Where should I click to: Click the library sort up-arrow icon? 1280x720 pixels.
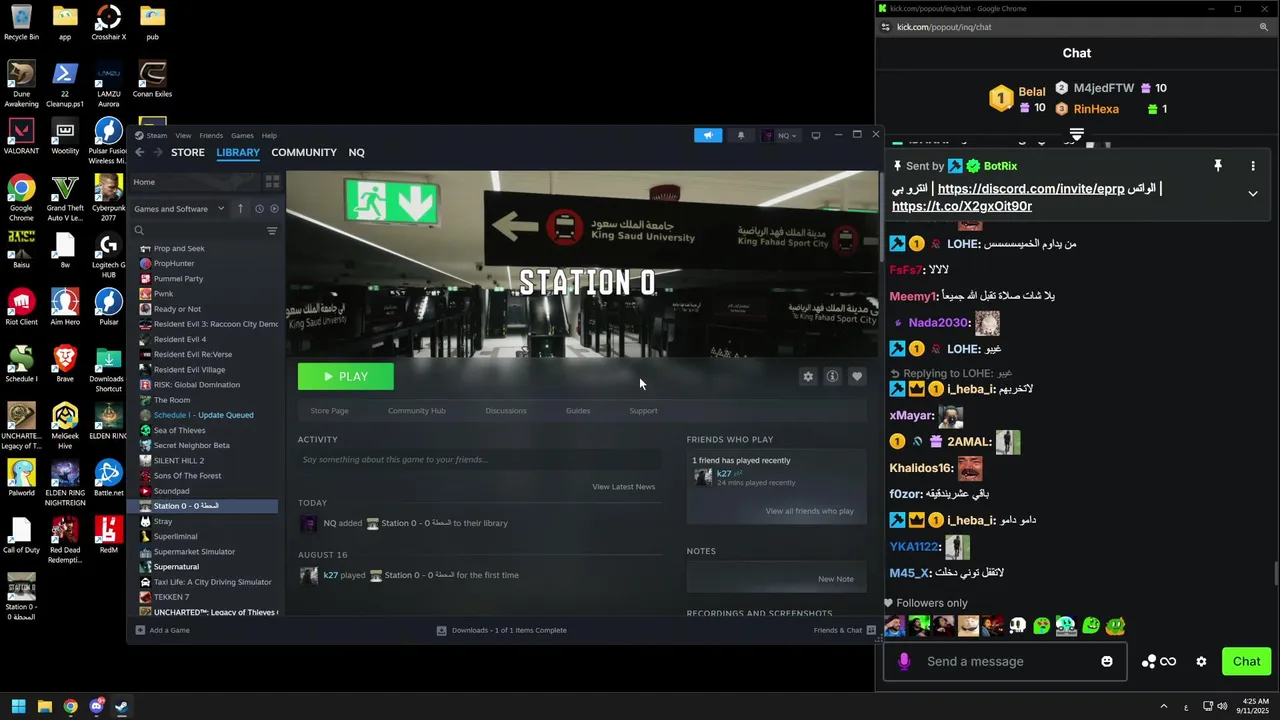click(240, 208)
